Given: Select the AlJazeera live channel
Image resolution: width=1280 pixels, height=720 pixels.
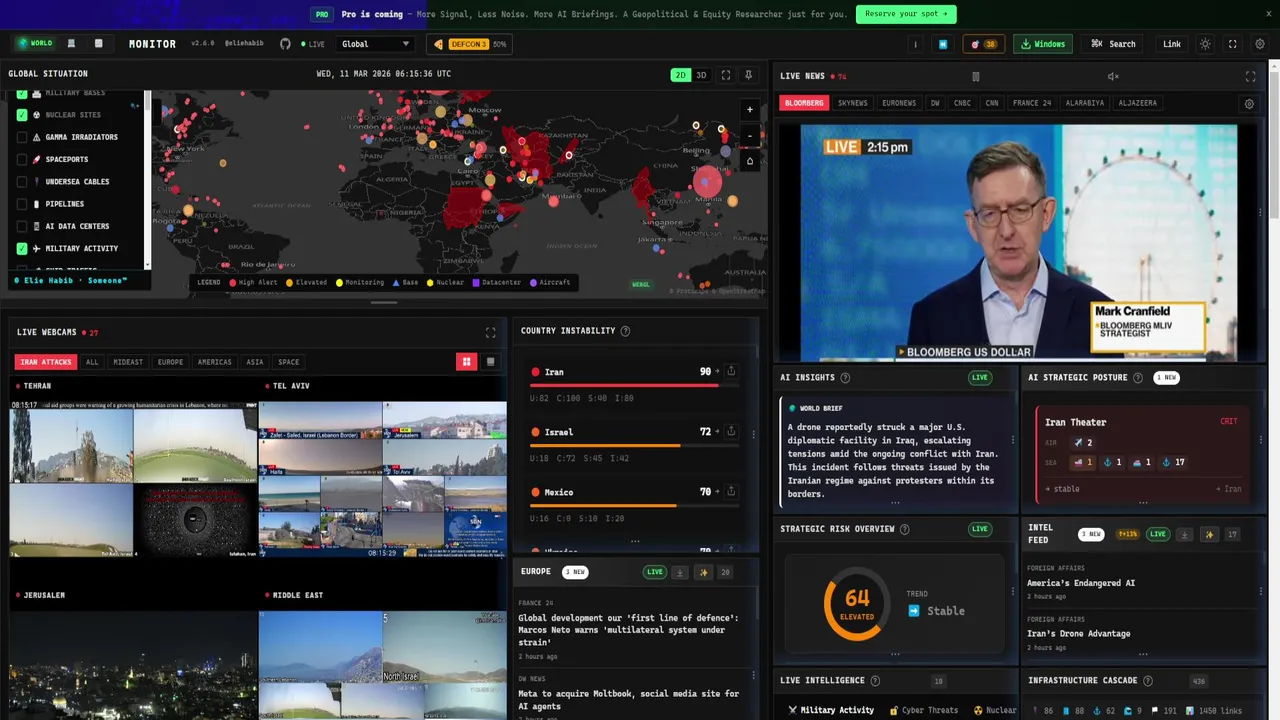Looking at the screenshot, I should pyautogui.click(x=1138, y=103).
